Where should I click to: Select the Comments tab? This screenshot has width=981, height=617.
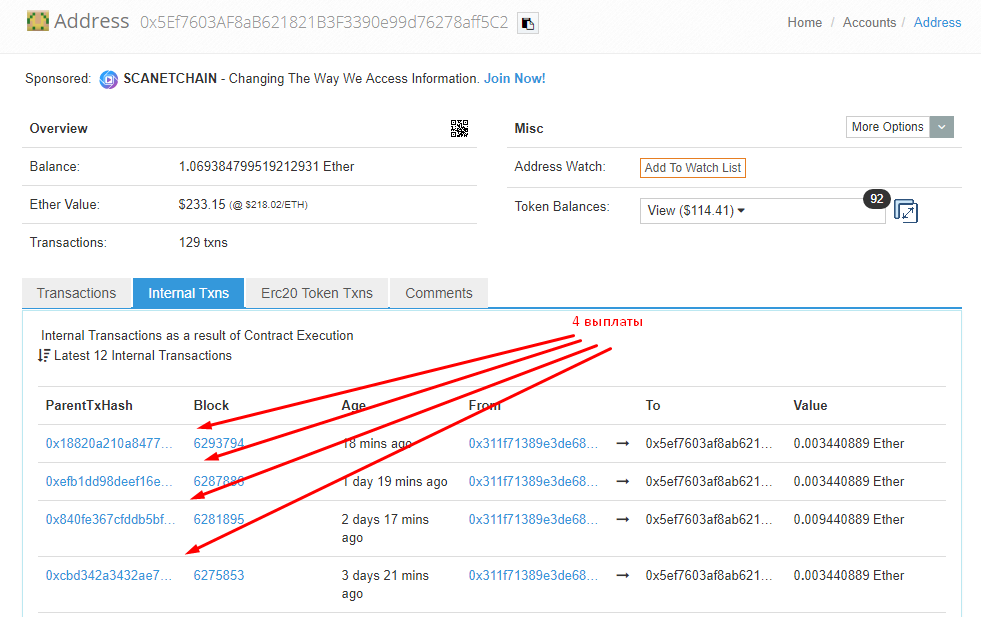(x=438, y=293)
